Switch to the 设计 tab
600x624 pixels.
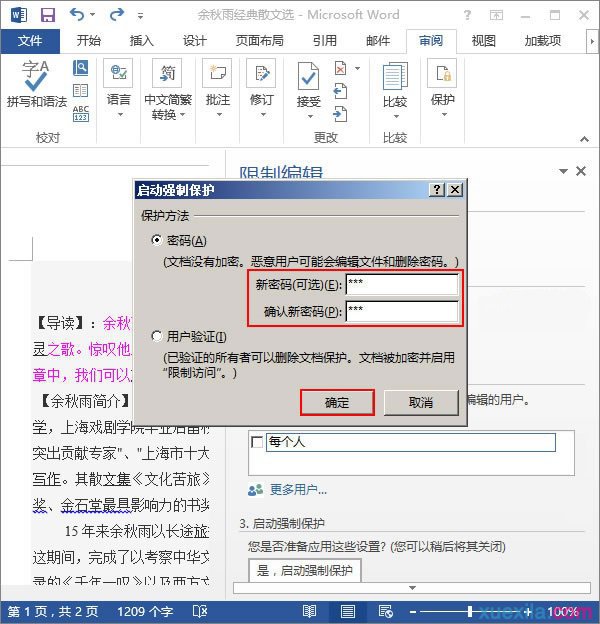(x=195, y=41)
